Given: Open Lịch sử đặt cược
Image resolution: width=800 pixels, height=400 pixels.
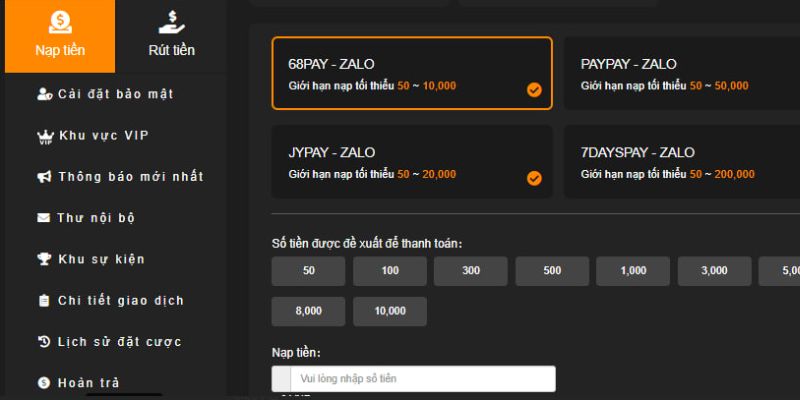Looking at the screenshot, I should [119, 341].
